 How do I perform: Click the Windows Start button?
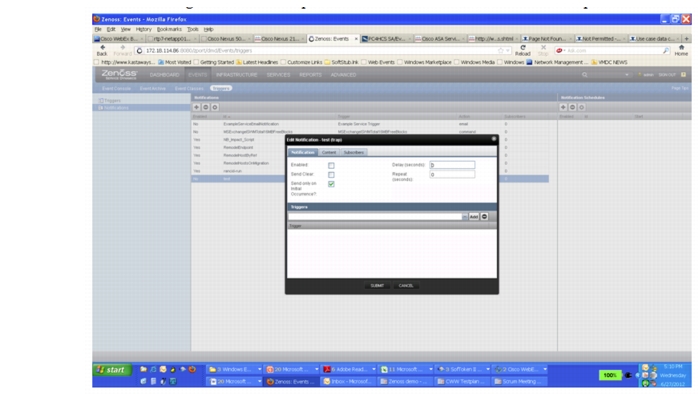(112, 370)
